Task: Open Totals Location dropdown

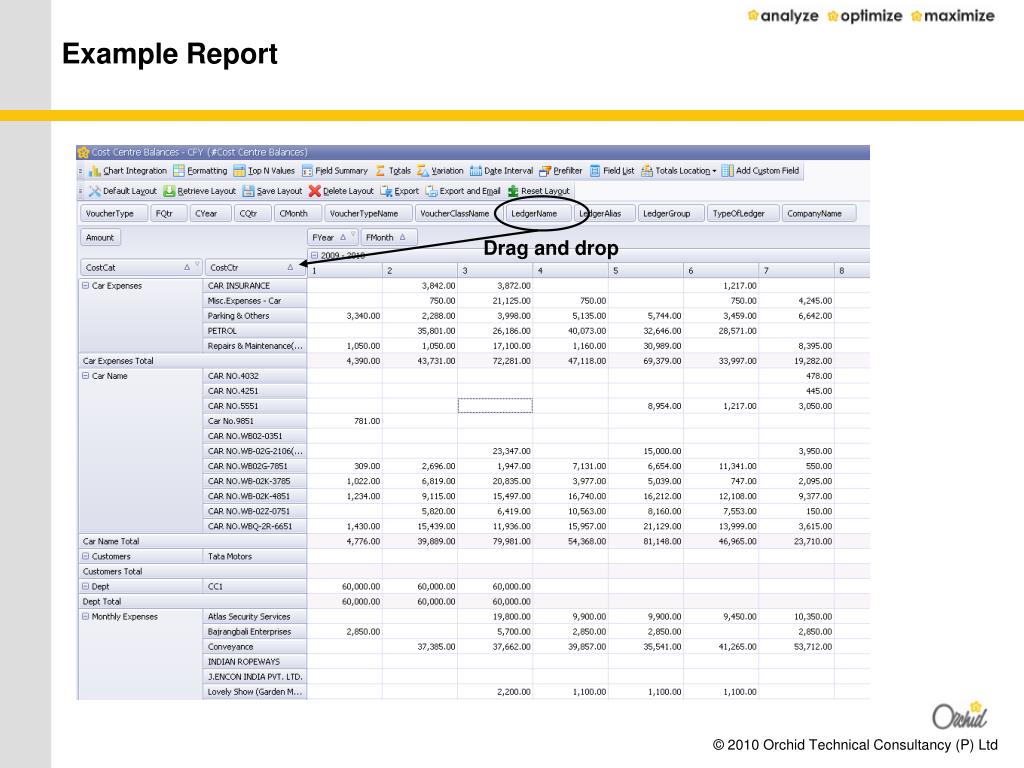Action: click(x=679, y=171)
